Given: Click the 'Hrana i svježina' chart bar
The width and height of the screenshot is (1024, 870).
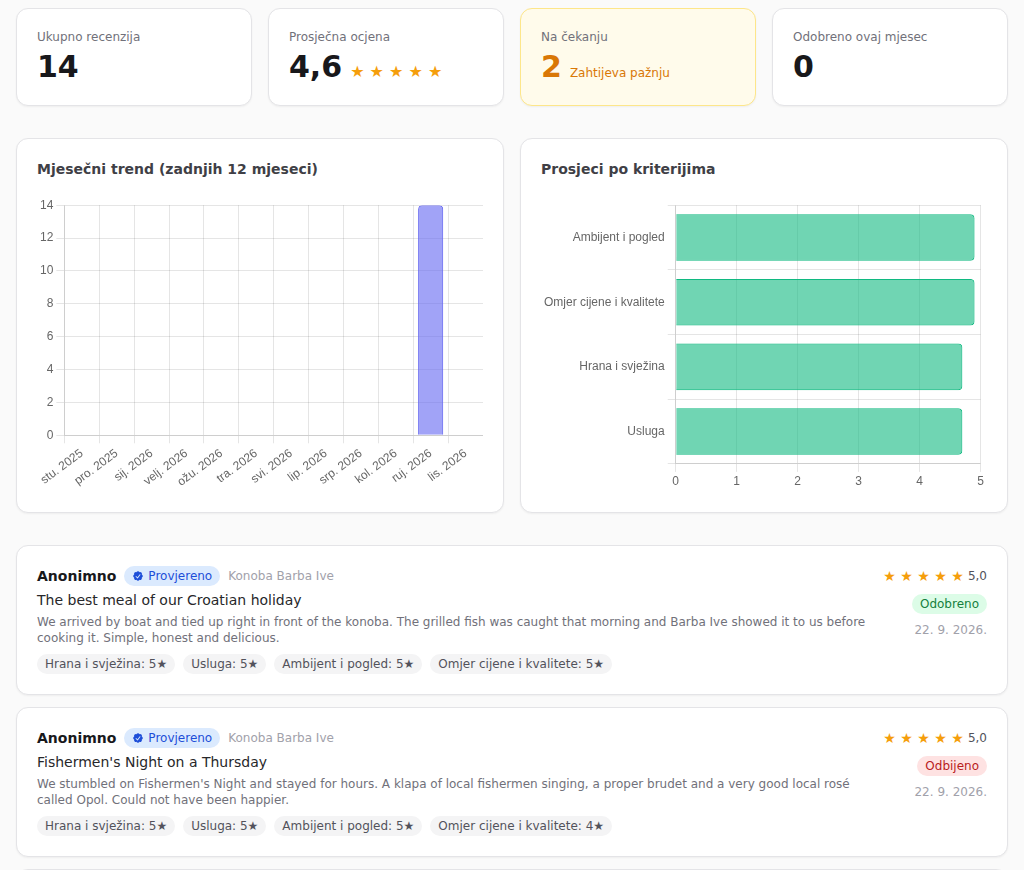Looking at the screenshot, I should pyautogui.click(x=819, y=366).
